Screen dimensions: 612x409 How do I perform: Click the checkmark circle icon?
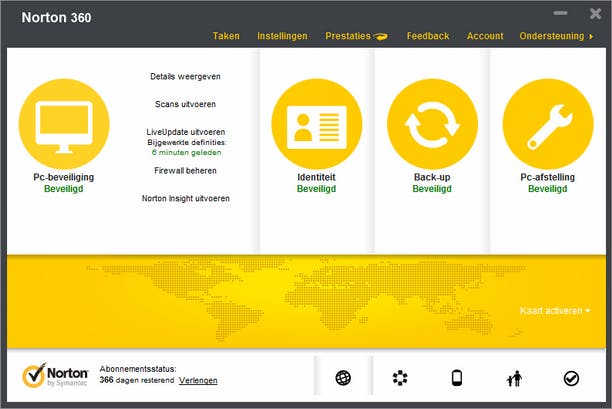click(571, 378)
